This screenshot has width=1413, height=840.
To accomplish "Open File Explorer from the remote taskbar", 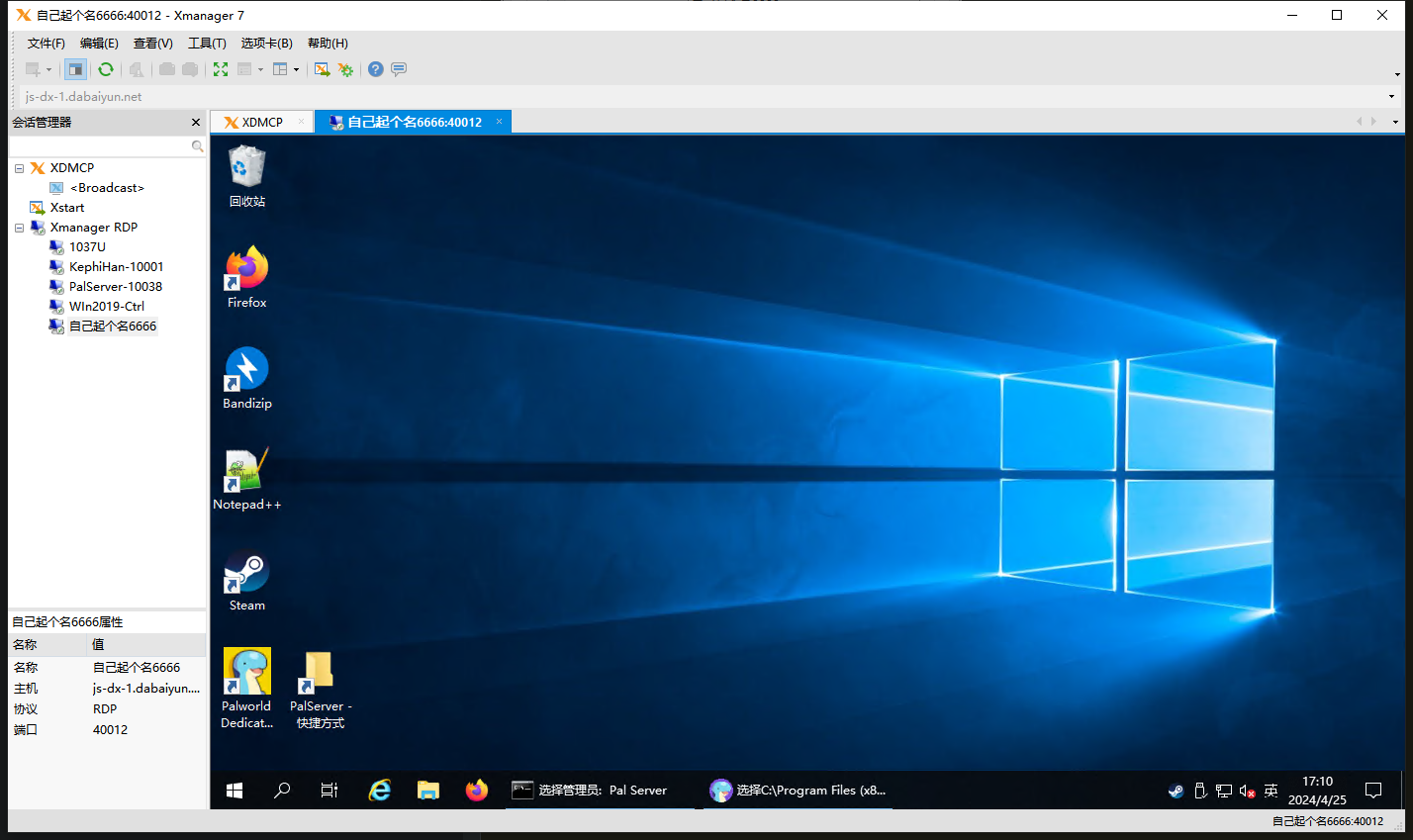I will pyautogui.click(x=427, y=791).
